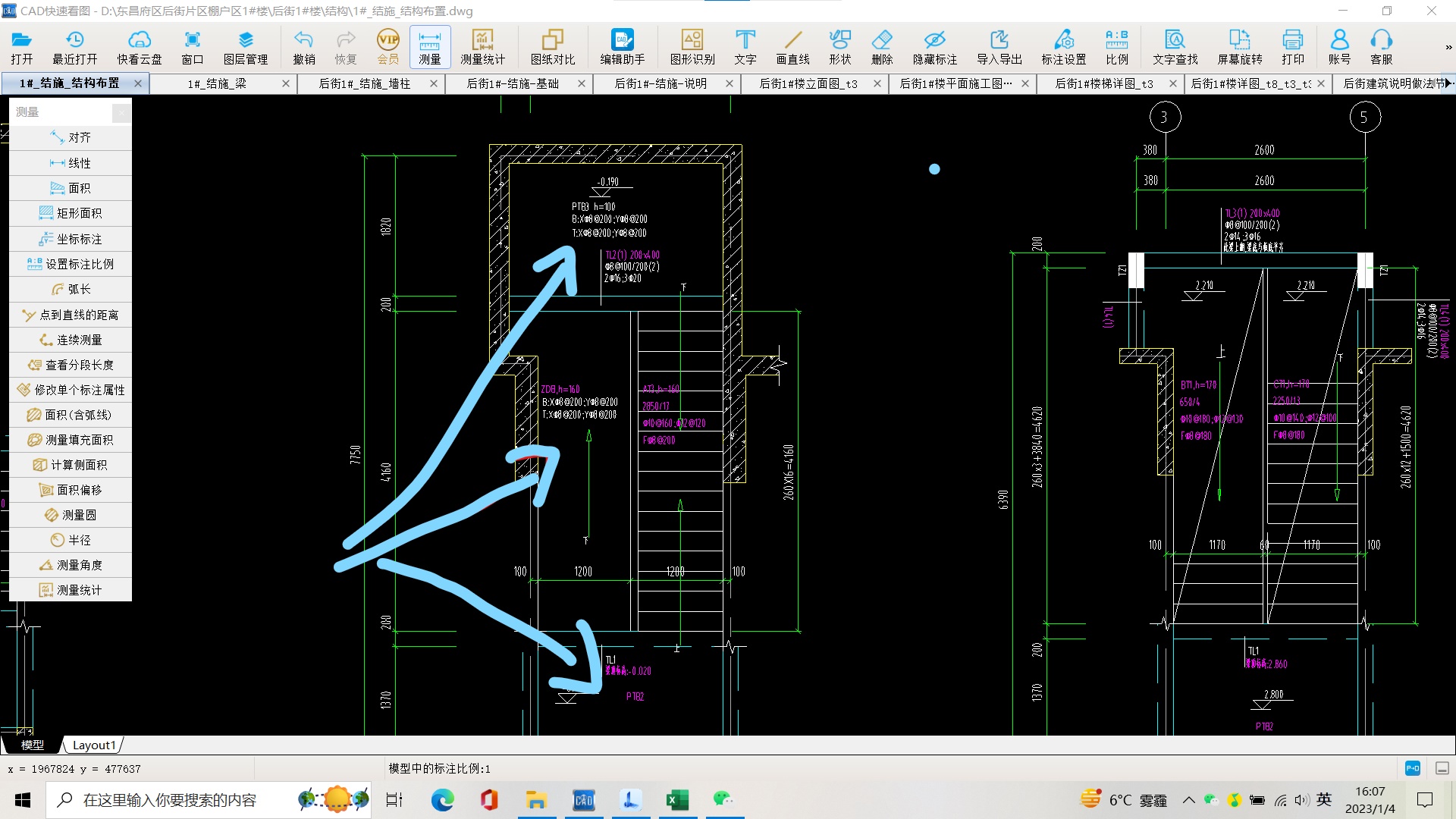The image size is (1456, 819).
Task: Choose 坐标标注 coordinate annotation
Action: [x=71, y=239]
